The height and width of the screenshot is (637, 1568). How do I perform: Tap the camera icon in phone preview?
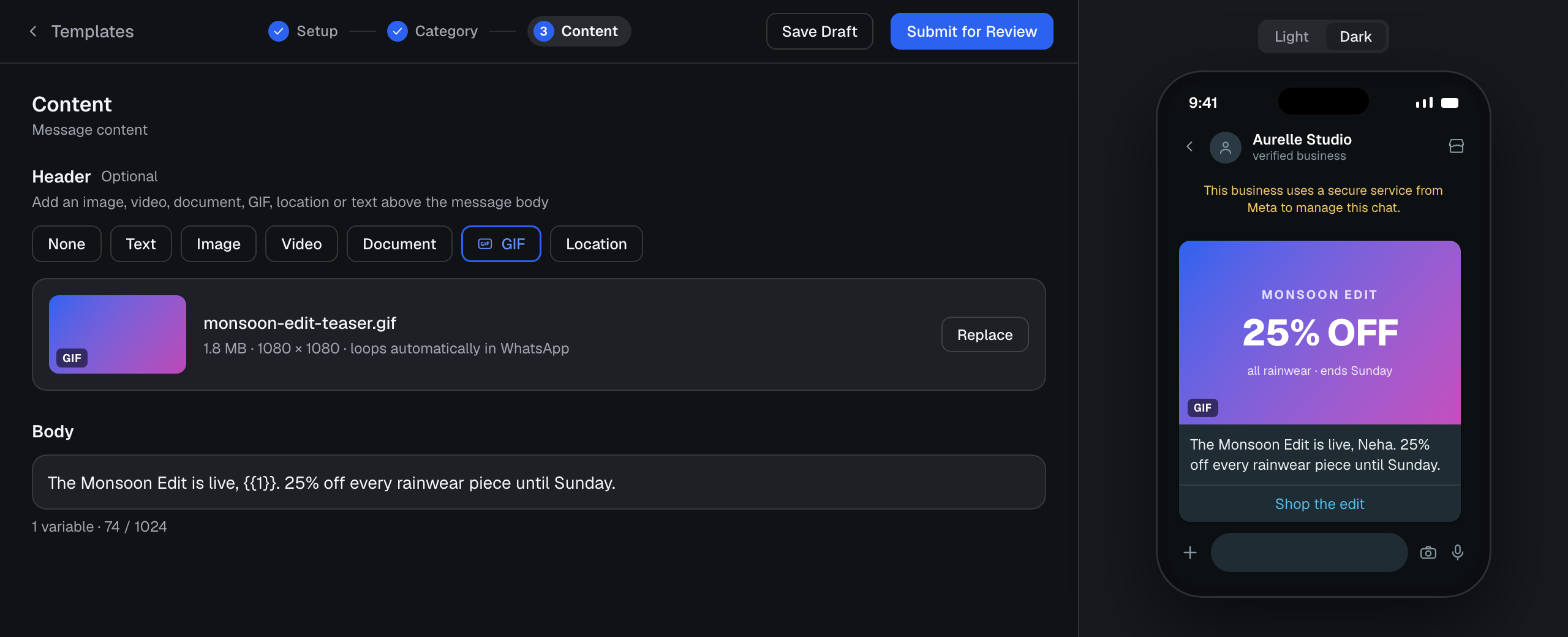pyautogui.click(x=1428, y=552)
